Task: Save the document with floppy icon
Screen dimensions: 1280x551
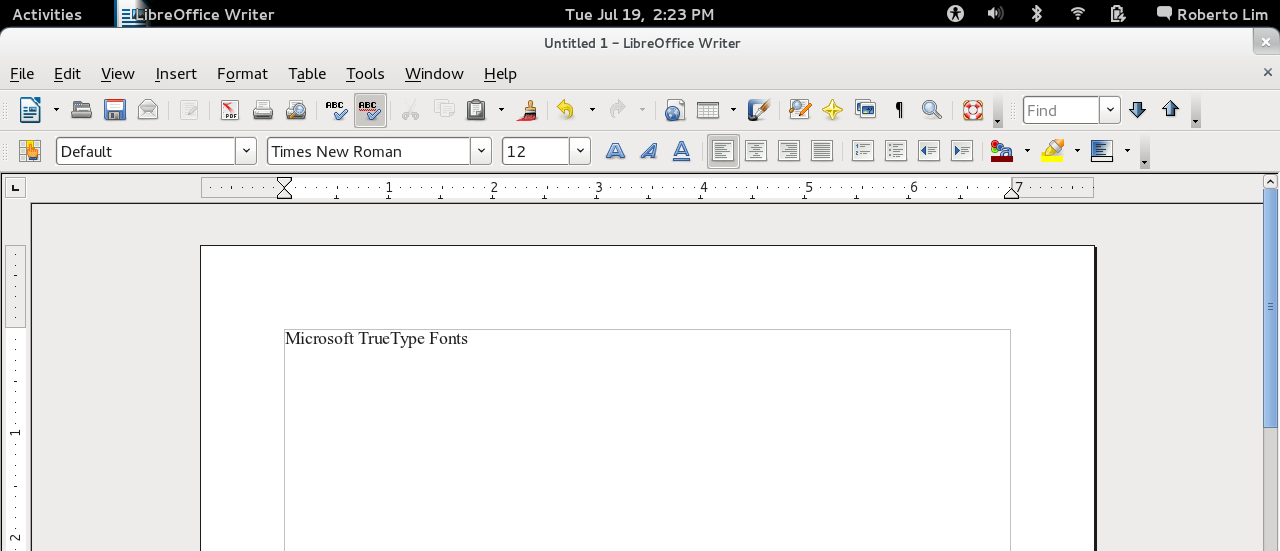Action: point(115,110)
